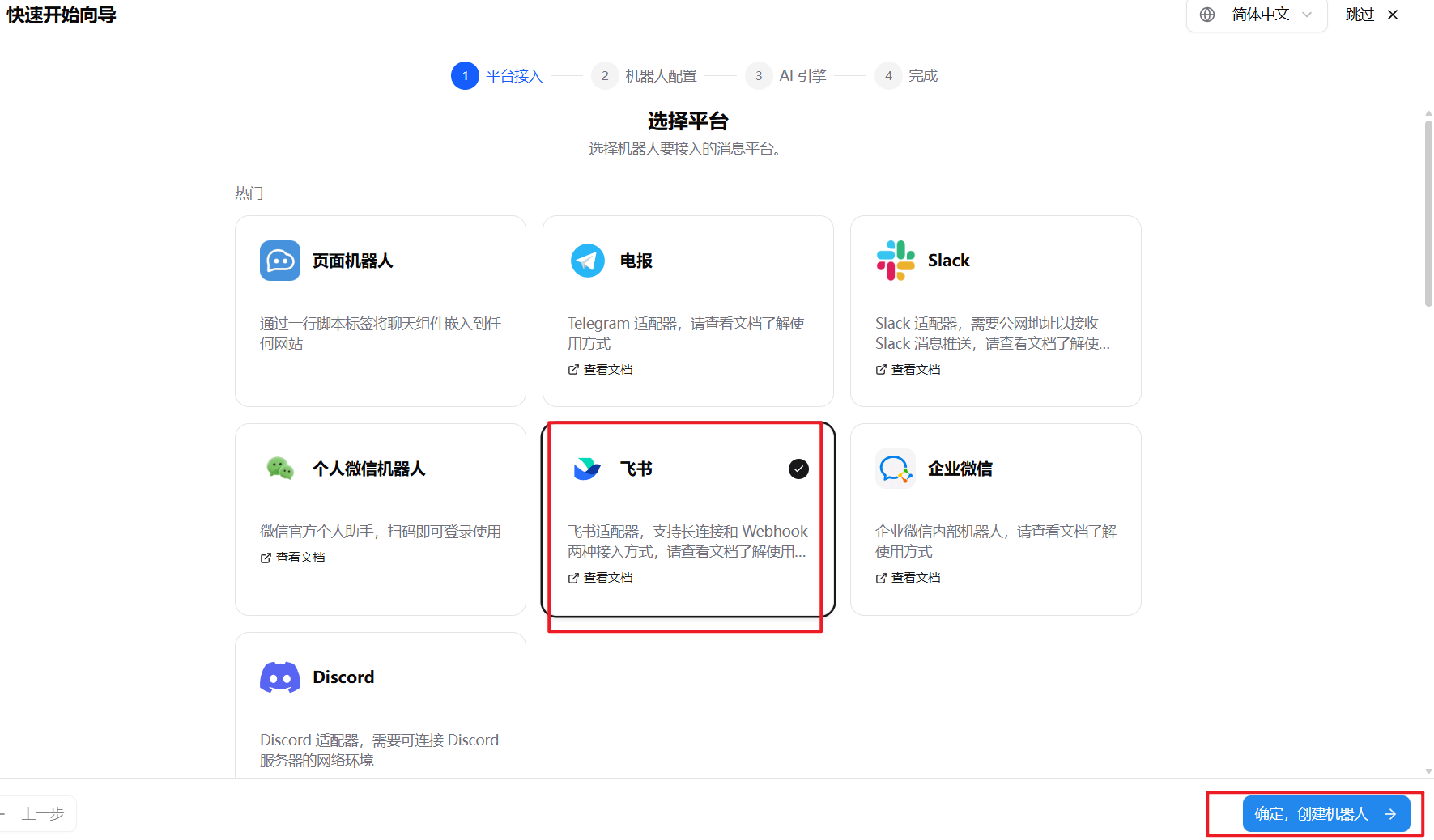Image resolution: width=1434 pixels, height=840 pixels.
Task: Click the Discord logo icon
Action: point(280,677)
